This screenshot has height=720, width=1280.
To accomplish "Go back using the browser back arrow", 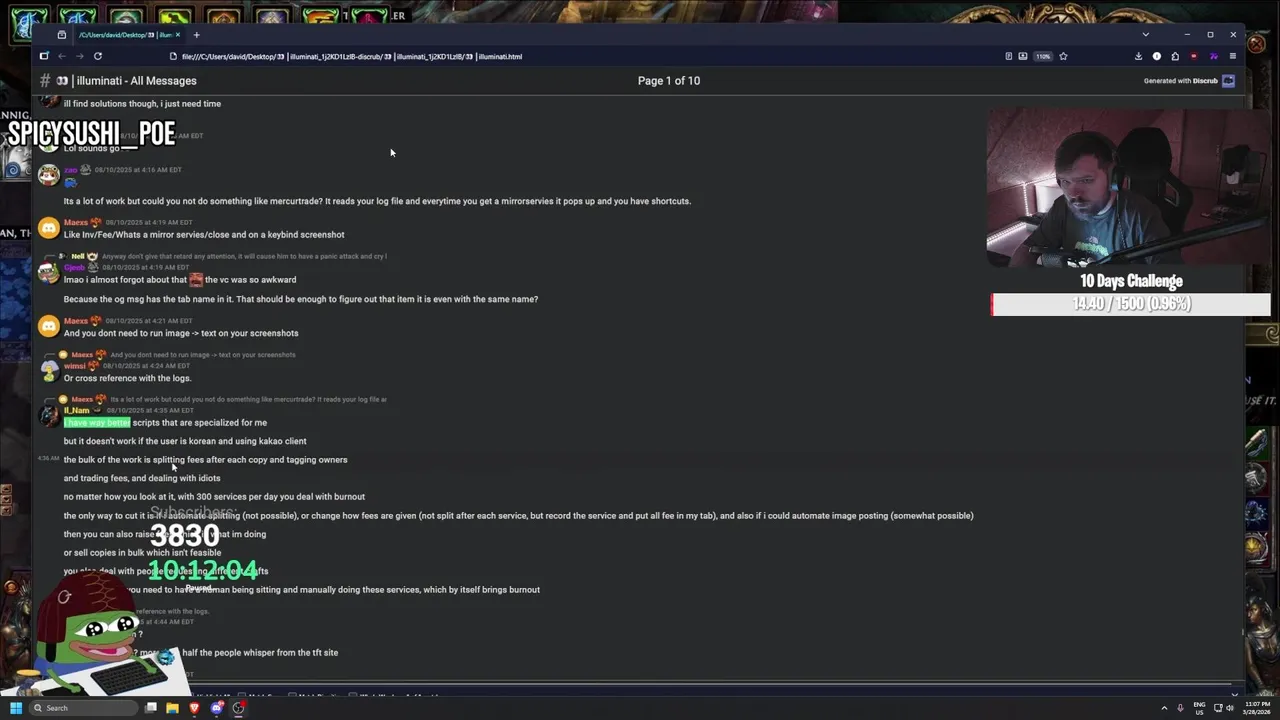I will pos(62,56).
